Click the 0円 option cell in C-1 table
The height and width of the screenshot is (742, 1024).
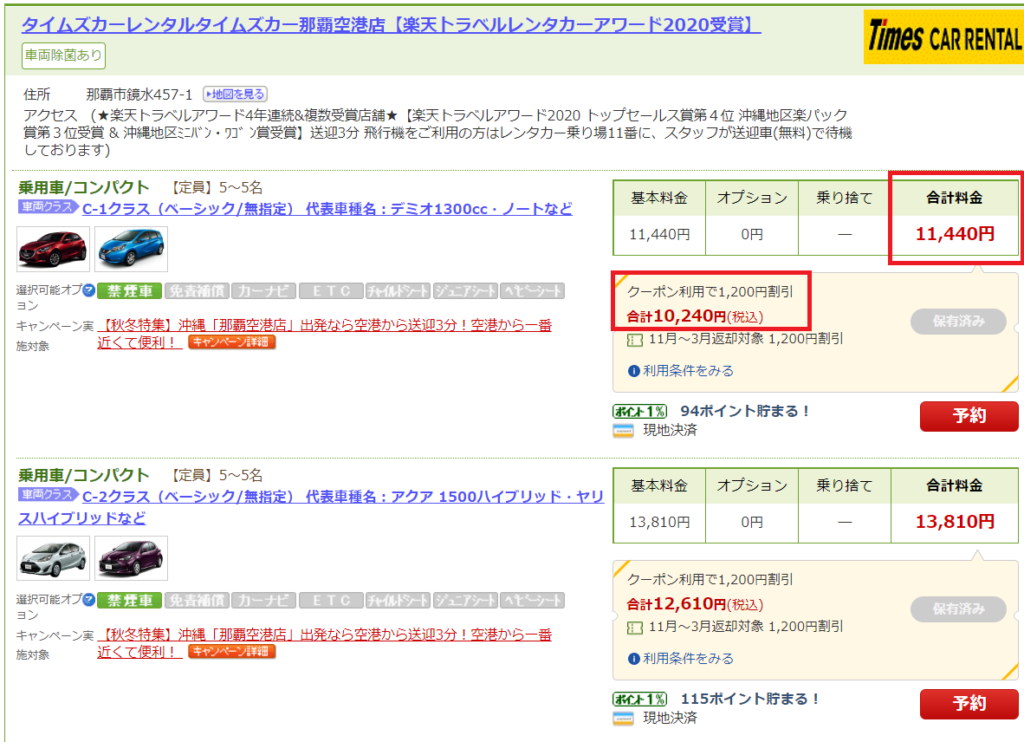click(x=752, y=234)
